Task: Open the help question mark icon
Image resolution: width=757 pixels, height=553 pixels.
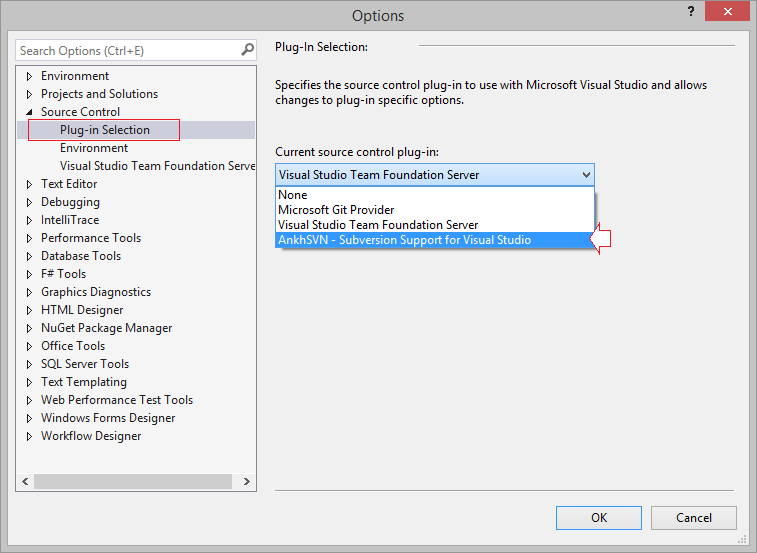Action: [691, 11]
